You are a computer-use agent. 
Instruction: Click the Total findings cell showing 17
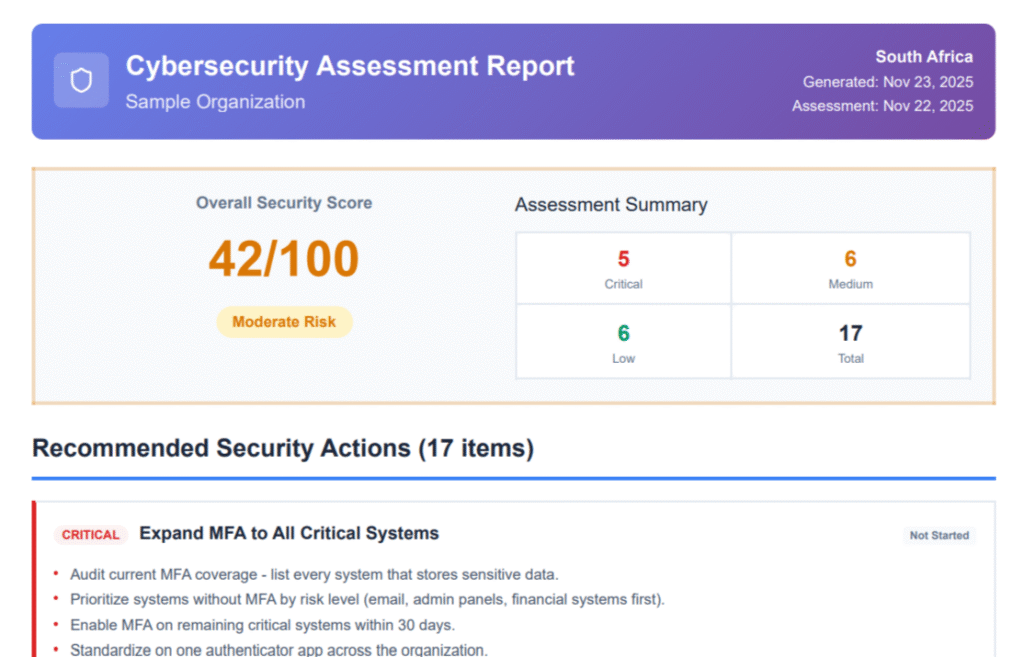tap(850, 342)
